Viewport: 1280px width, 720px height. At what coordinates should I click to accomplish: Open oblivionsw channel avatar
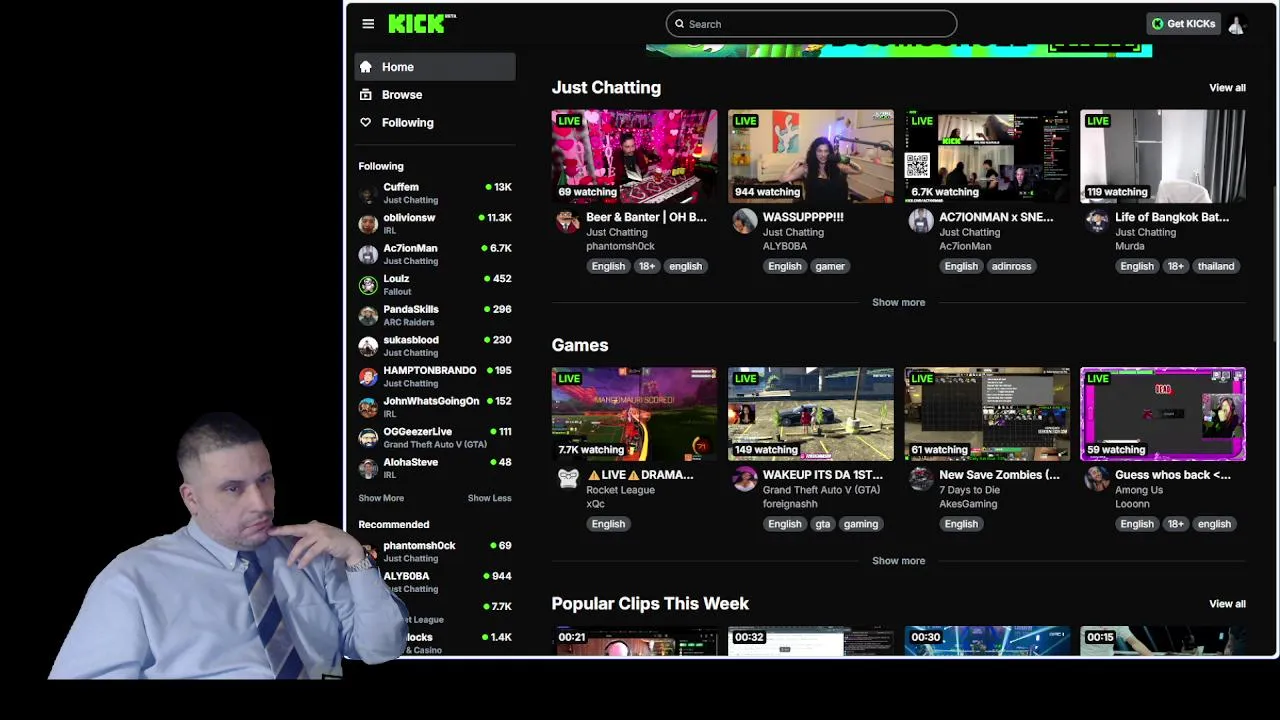coord(368,224)
